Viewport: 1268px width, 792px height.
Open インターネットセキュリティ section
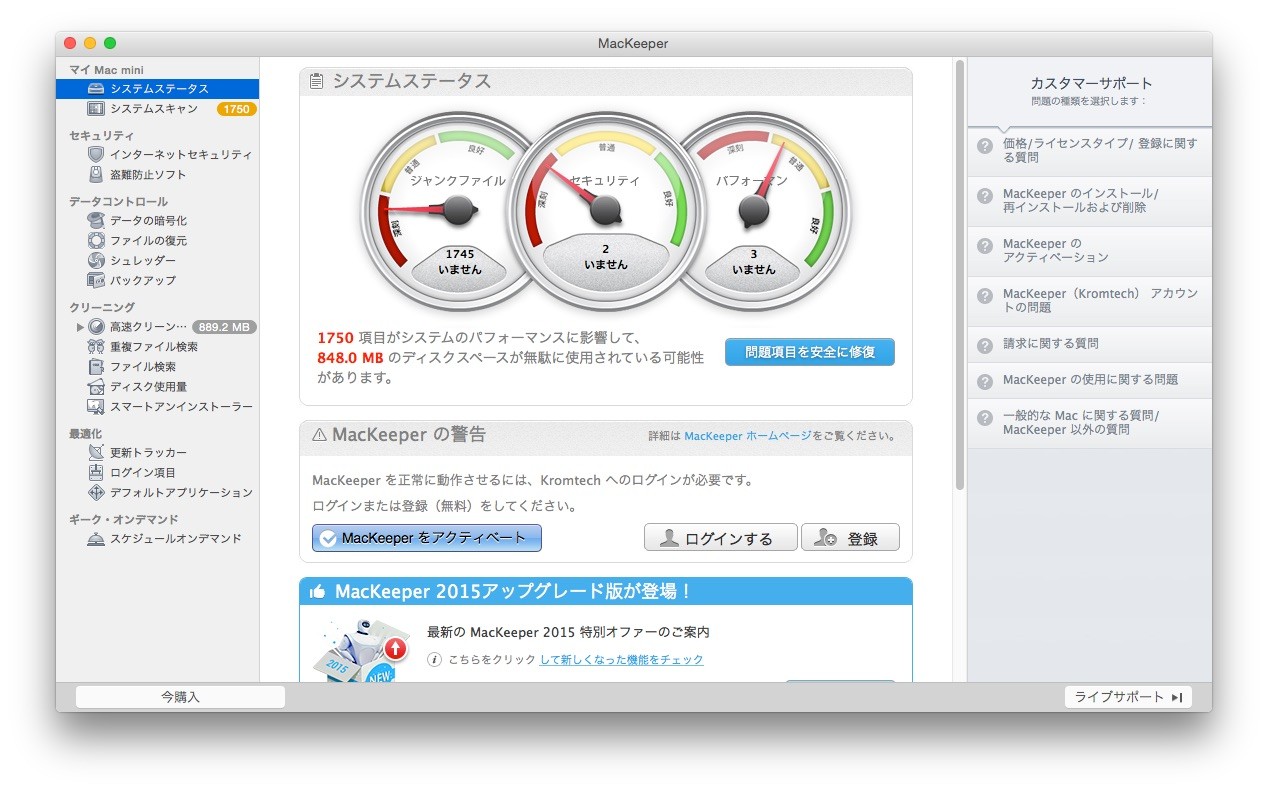coord(157,155)
